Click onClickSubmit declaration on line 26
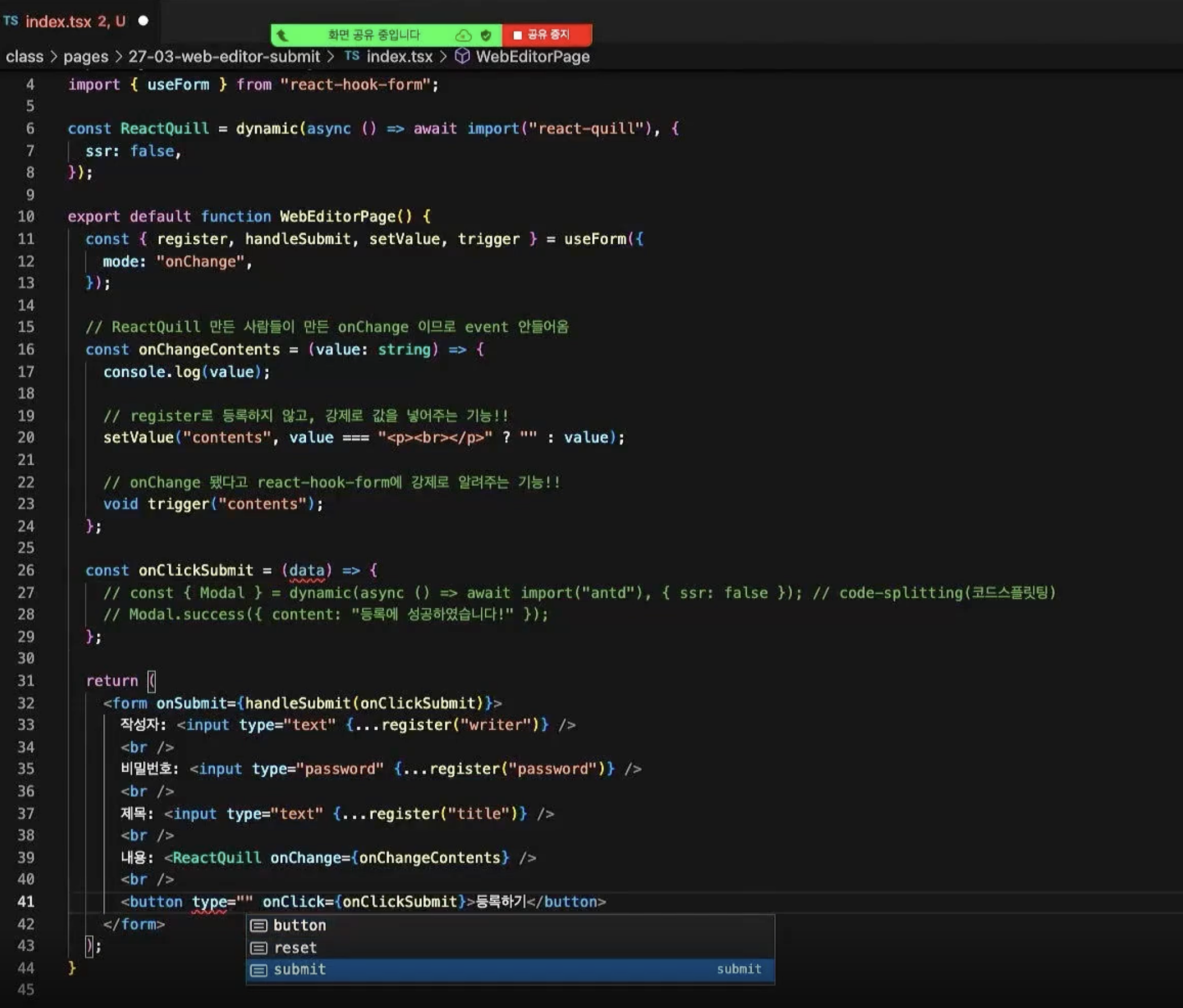 pyautogui.click(x=196, y=570)
